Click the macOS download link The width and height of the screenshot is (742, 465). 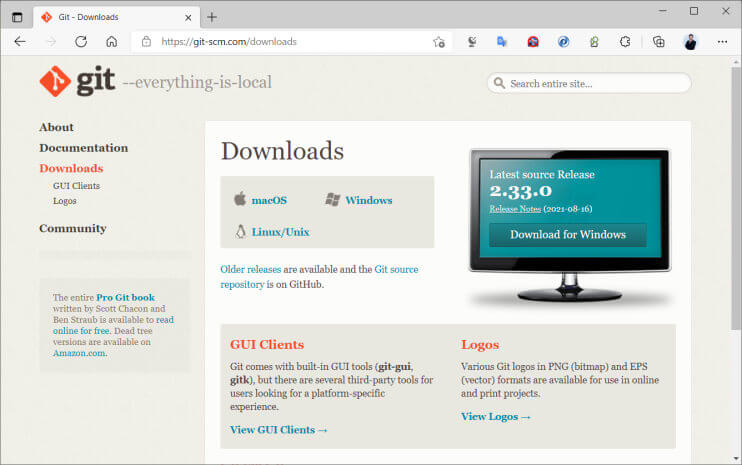[269, 200]
